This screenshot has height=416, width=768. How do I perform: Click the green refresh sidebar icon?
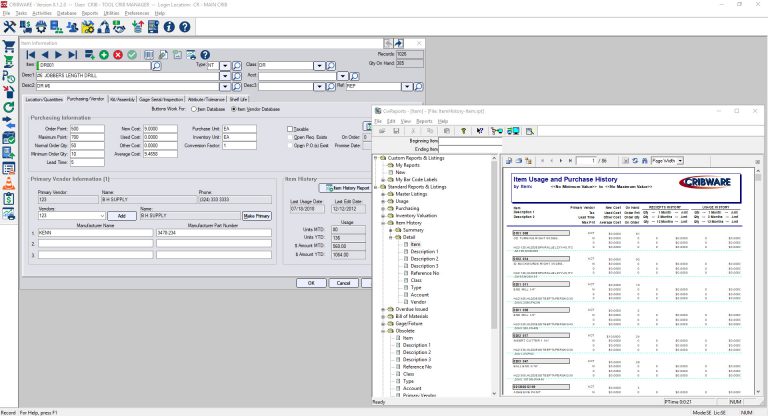coord(8,107)
